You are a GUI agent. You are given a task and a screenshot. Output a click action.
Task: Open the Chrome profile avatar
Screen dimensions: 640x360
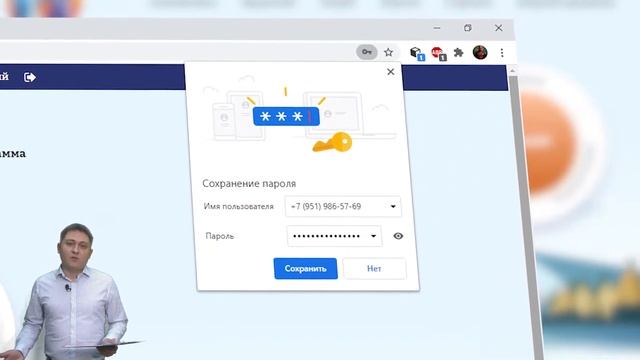coord(480,52)
